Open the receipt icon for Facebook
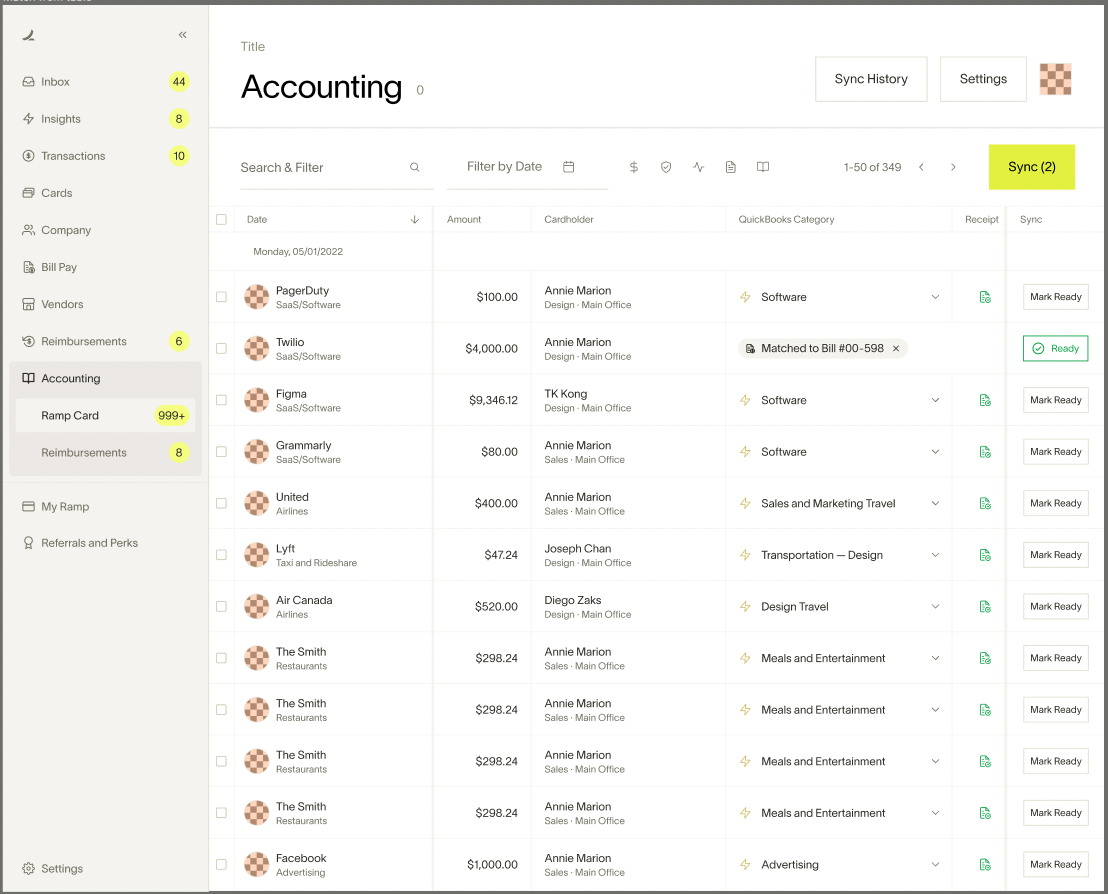The image size is (1108, 894). tap(984, 864)
